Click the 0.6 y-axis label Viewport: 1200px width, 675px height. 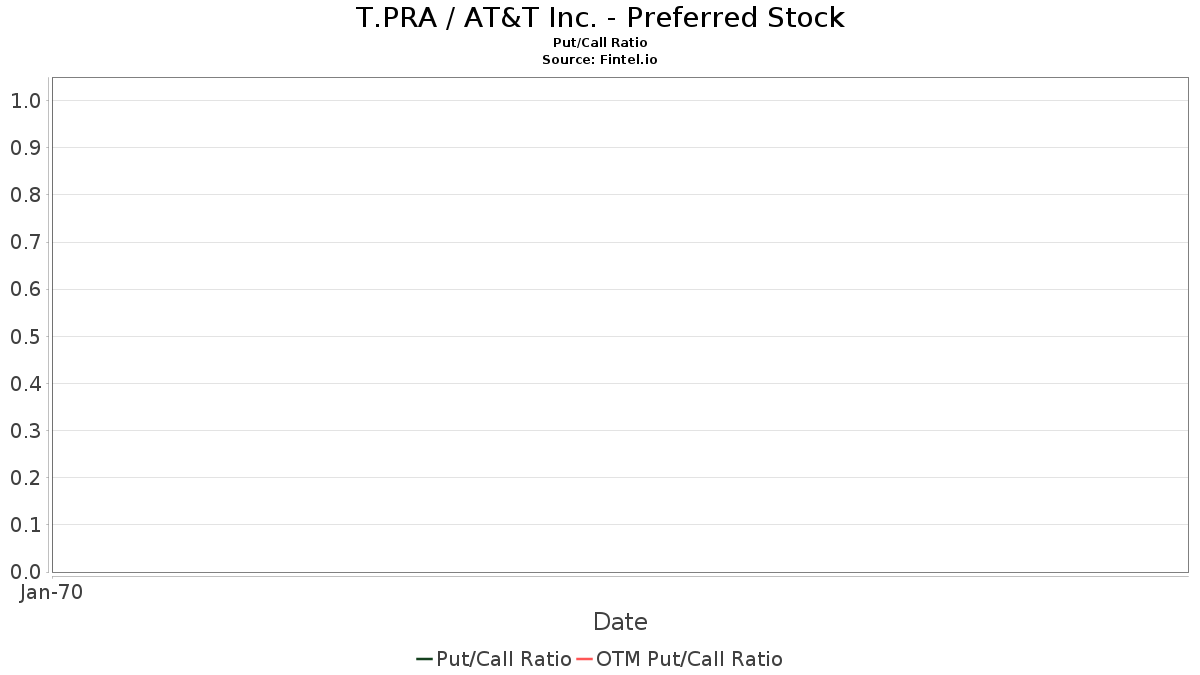pos(26,289)
